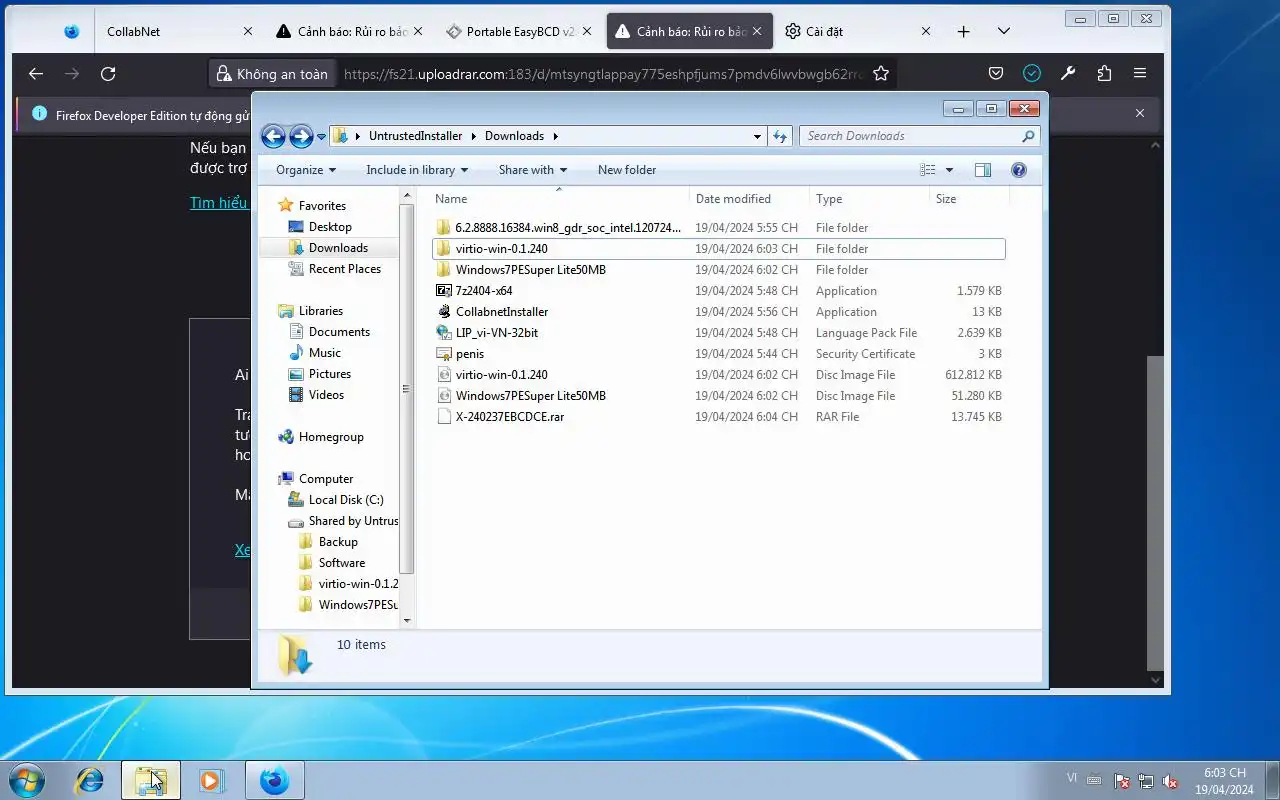Change the view layout icon
The width and height of the screenshot is (1280, 800).
(x=928, y=170)
